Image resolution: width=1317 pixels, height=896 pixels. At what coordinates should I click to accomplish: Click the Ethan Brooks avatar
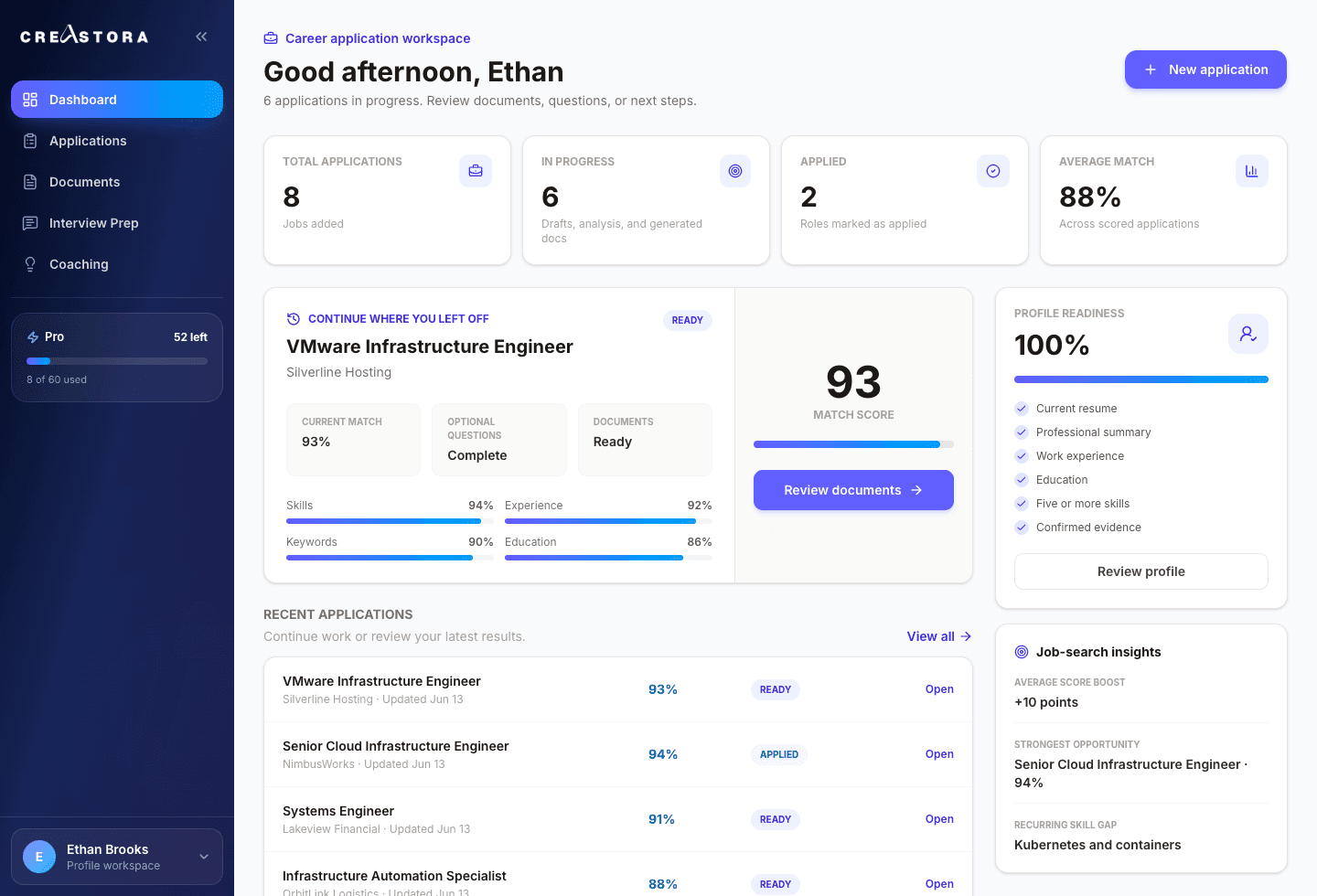coord(39,857)
